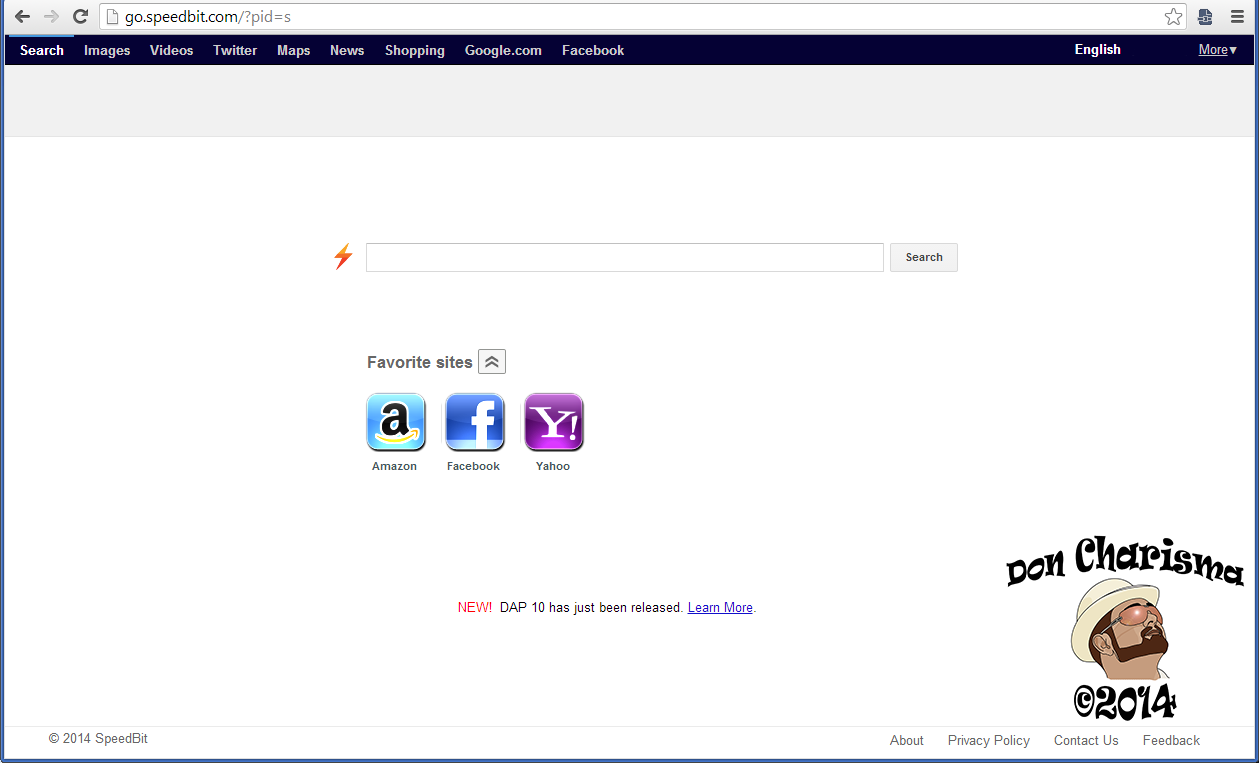The height and width of the screenshot is (763, 1259).
Task: Click the browser address bar
Action: click(x=640, y=17)
